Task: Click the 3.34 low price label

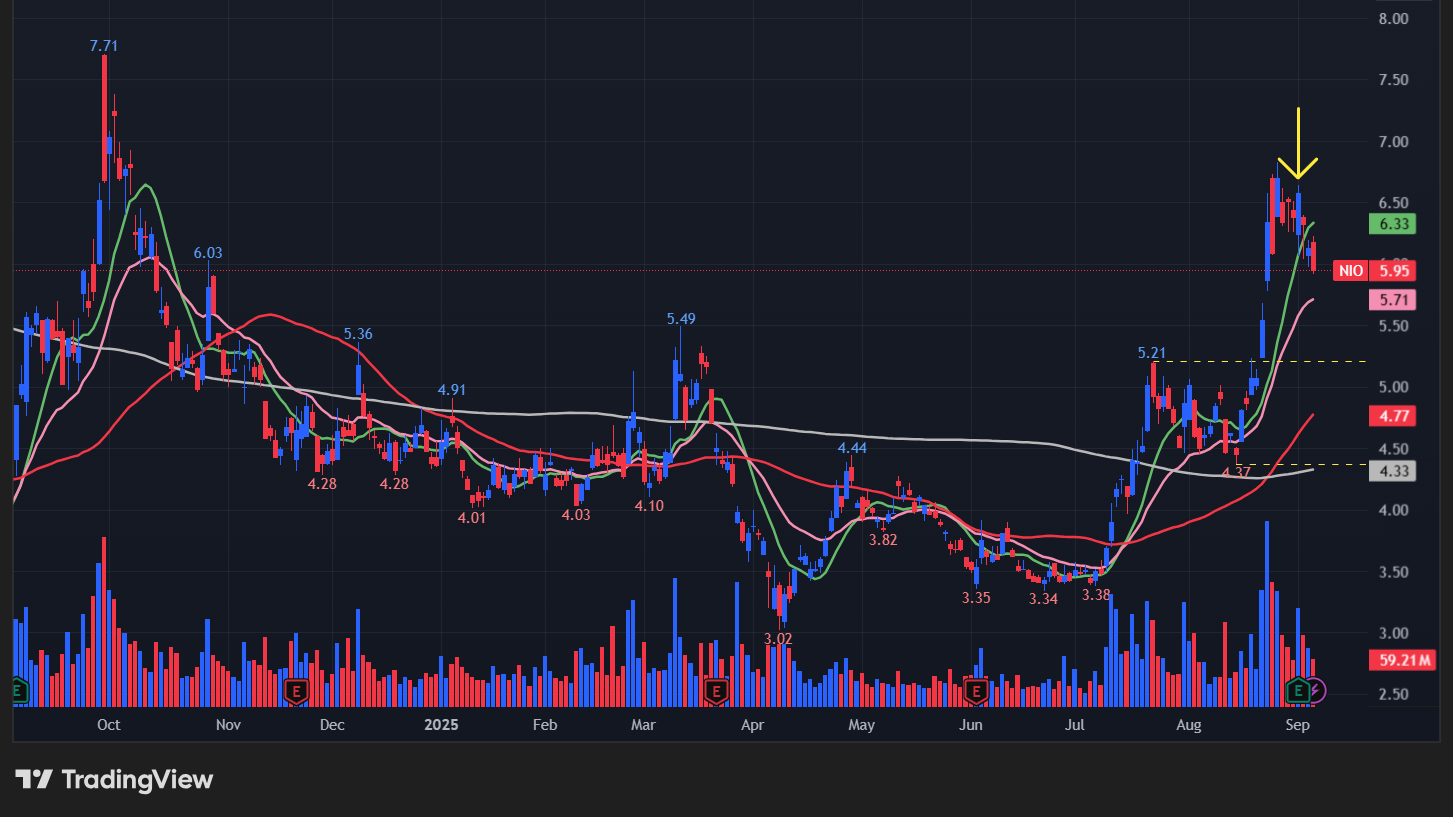Action: [1043, 599]
